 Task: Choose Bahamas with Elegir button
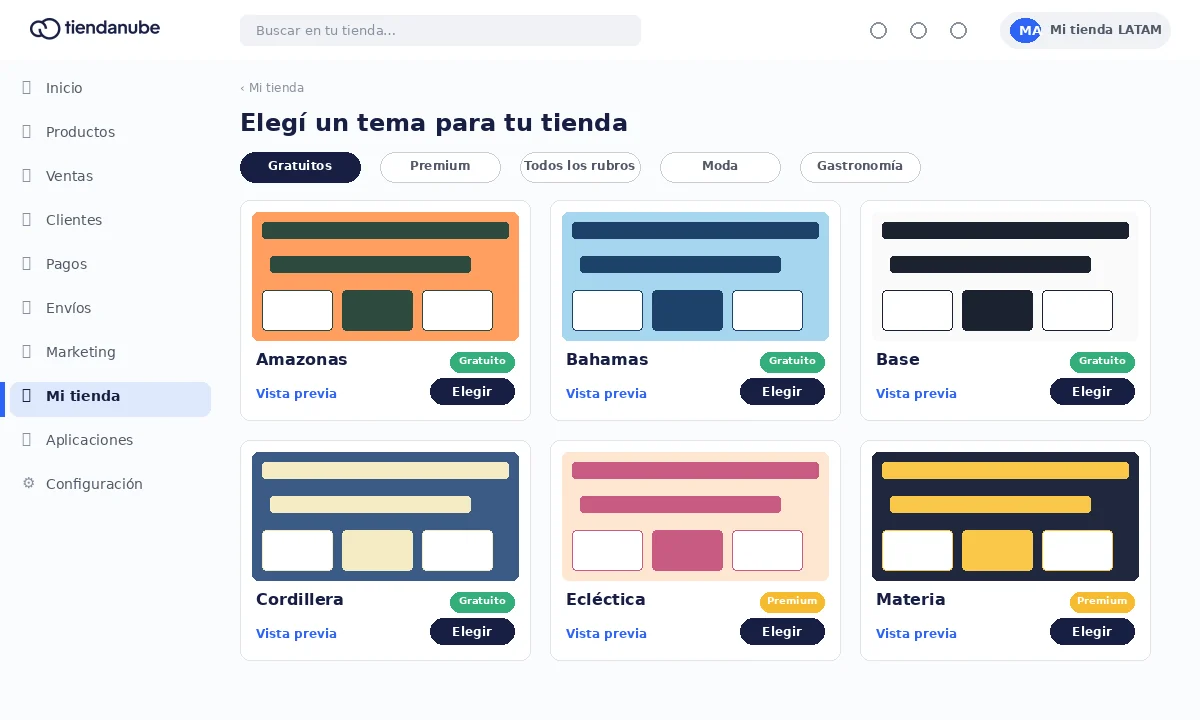pos(782,392)
